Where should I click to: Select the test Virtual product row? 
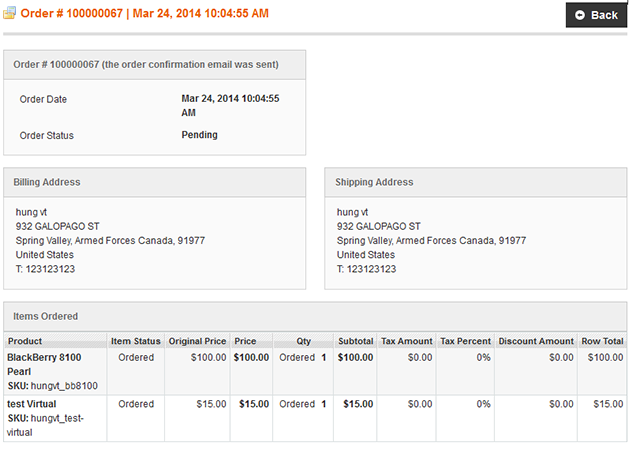click(315, 418)
